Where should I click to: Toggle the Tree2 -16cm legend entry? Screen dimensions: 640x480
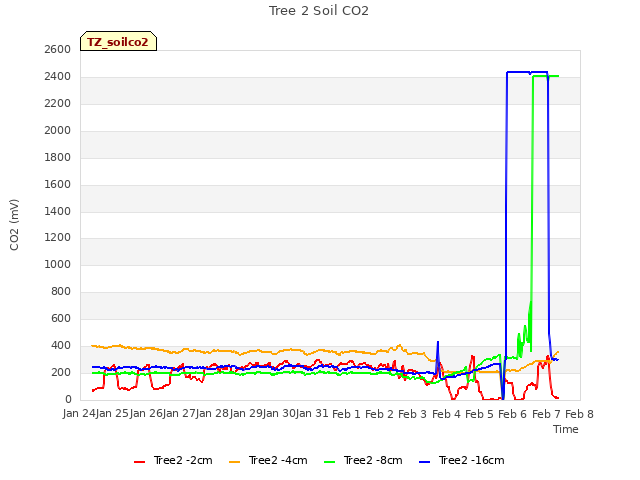(x=462, y=460)
